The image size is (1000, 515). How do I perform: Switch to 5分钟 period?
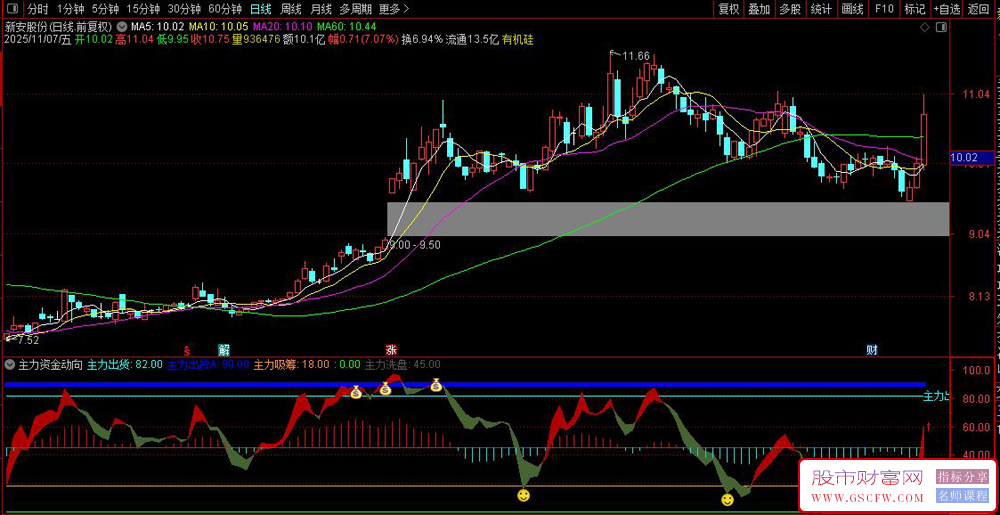[105, 9]
